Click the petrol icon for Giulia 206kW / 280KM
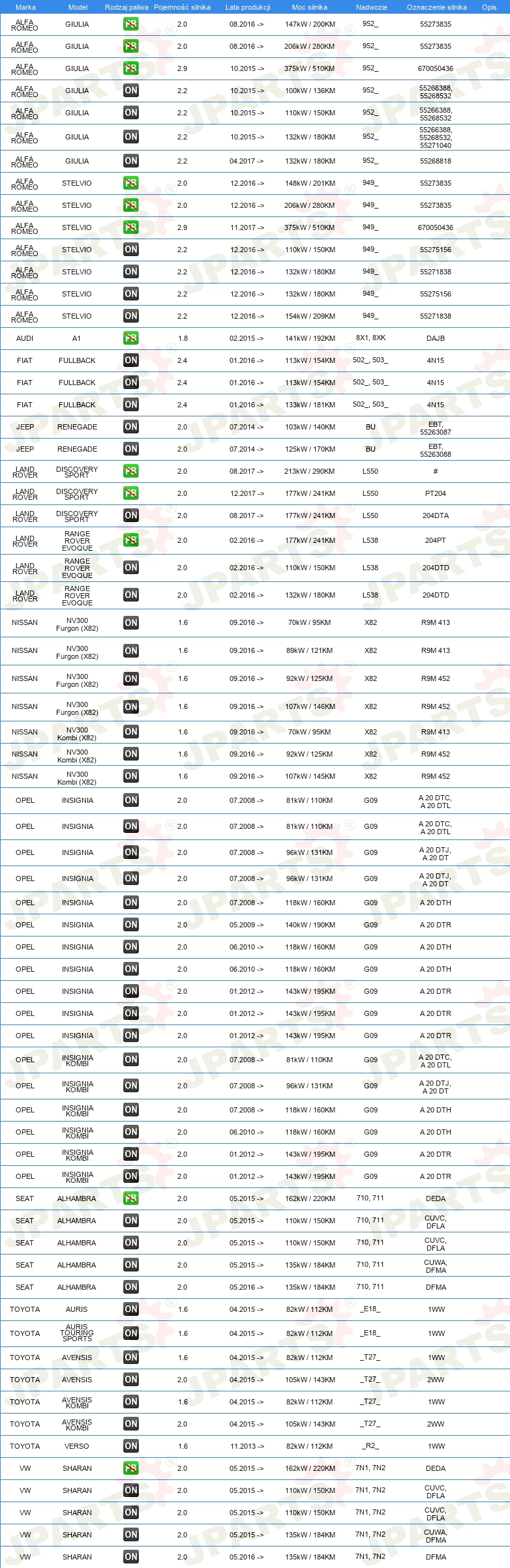 (x=131, y=46)
